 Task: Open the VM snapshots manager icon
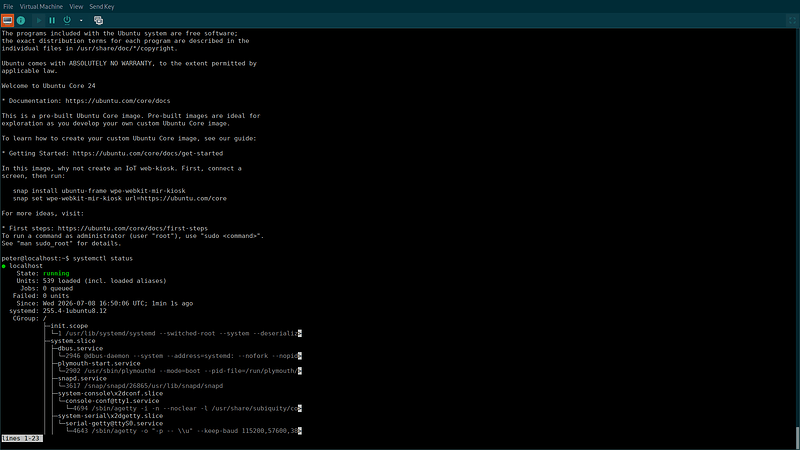pyautogui.click(x=98, y=20)
